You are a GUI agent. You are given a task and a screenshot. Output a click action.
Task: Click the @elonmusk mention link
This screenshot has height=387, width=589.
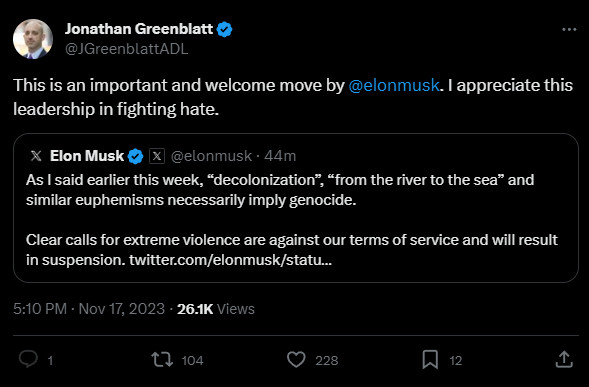[394, 85]
